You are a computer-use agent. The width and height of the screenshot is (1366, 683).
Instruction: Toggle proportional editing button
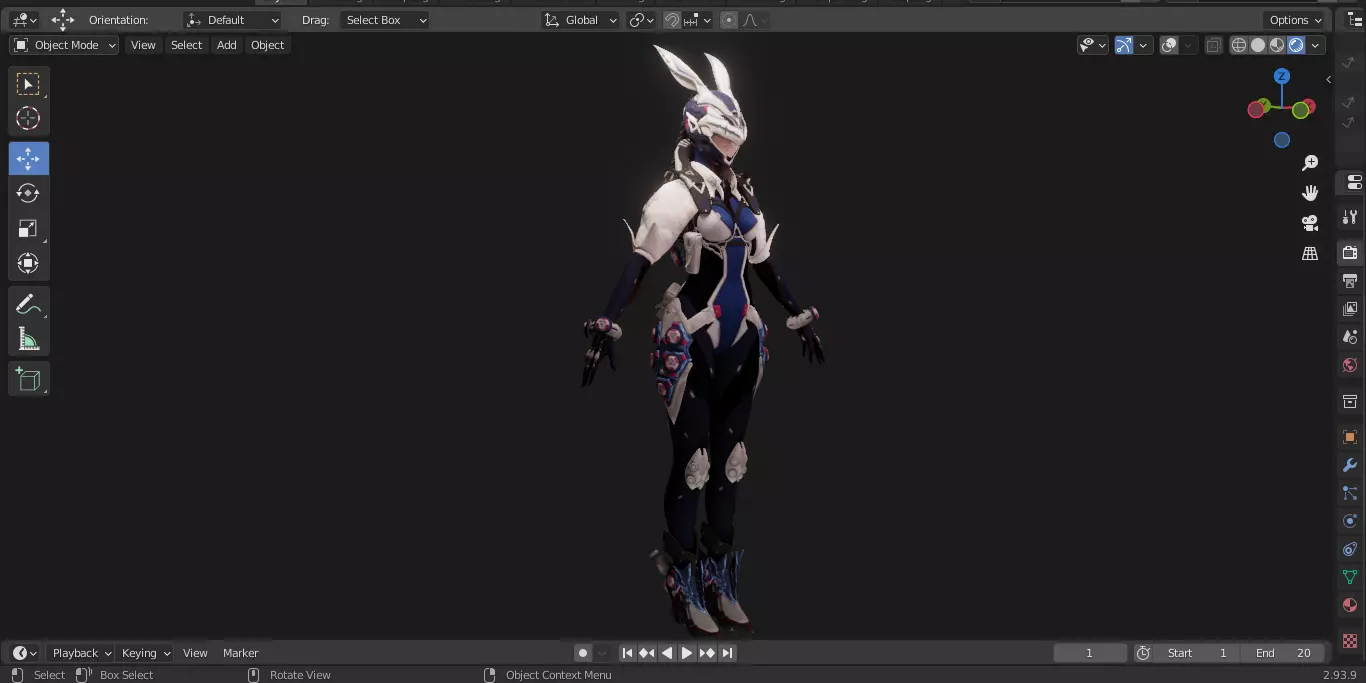(x=728, y=20)
